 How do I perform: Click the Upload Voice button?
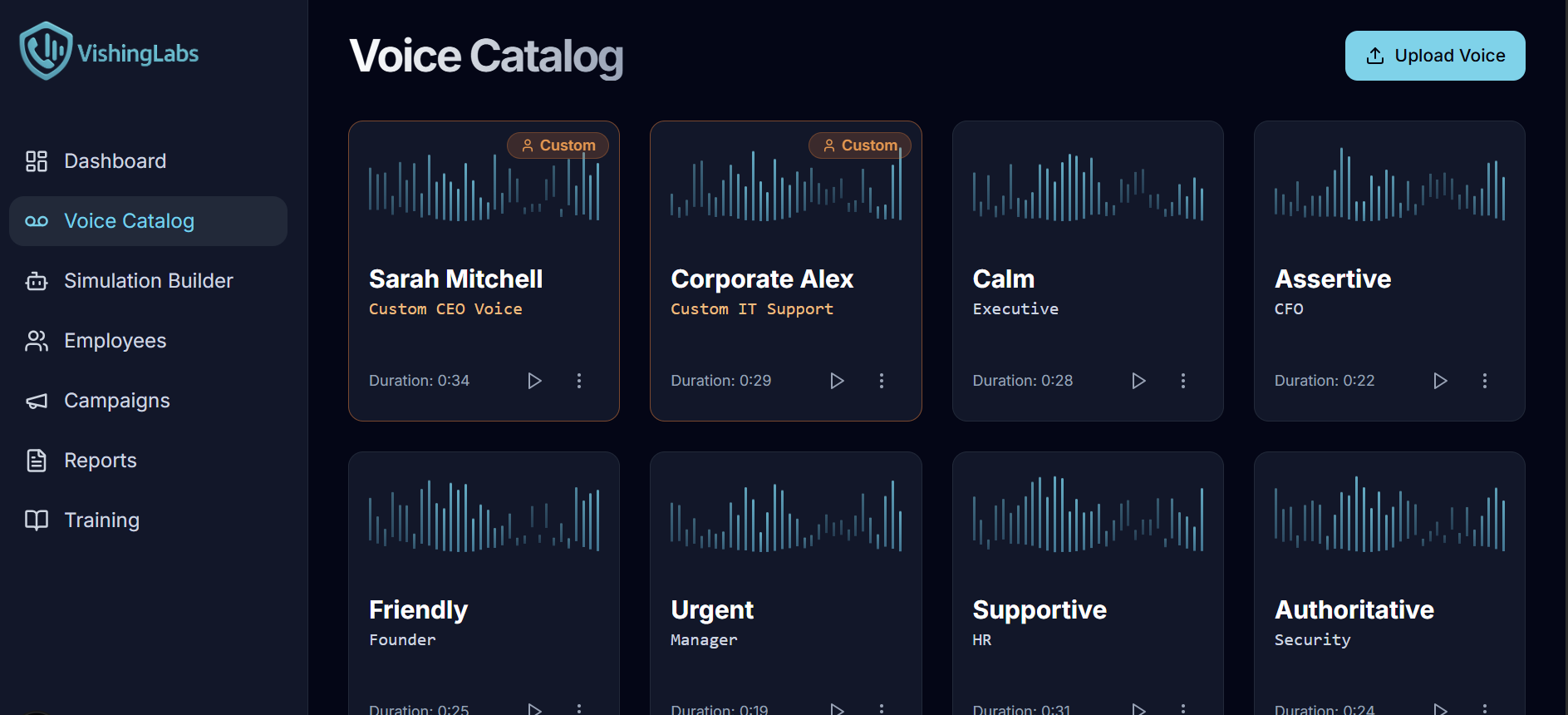[1435, 56]
